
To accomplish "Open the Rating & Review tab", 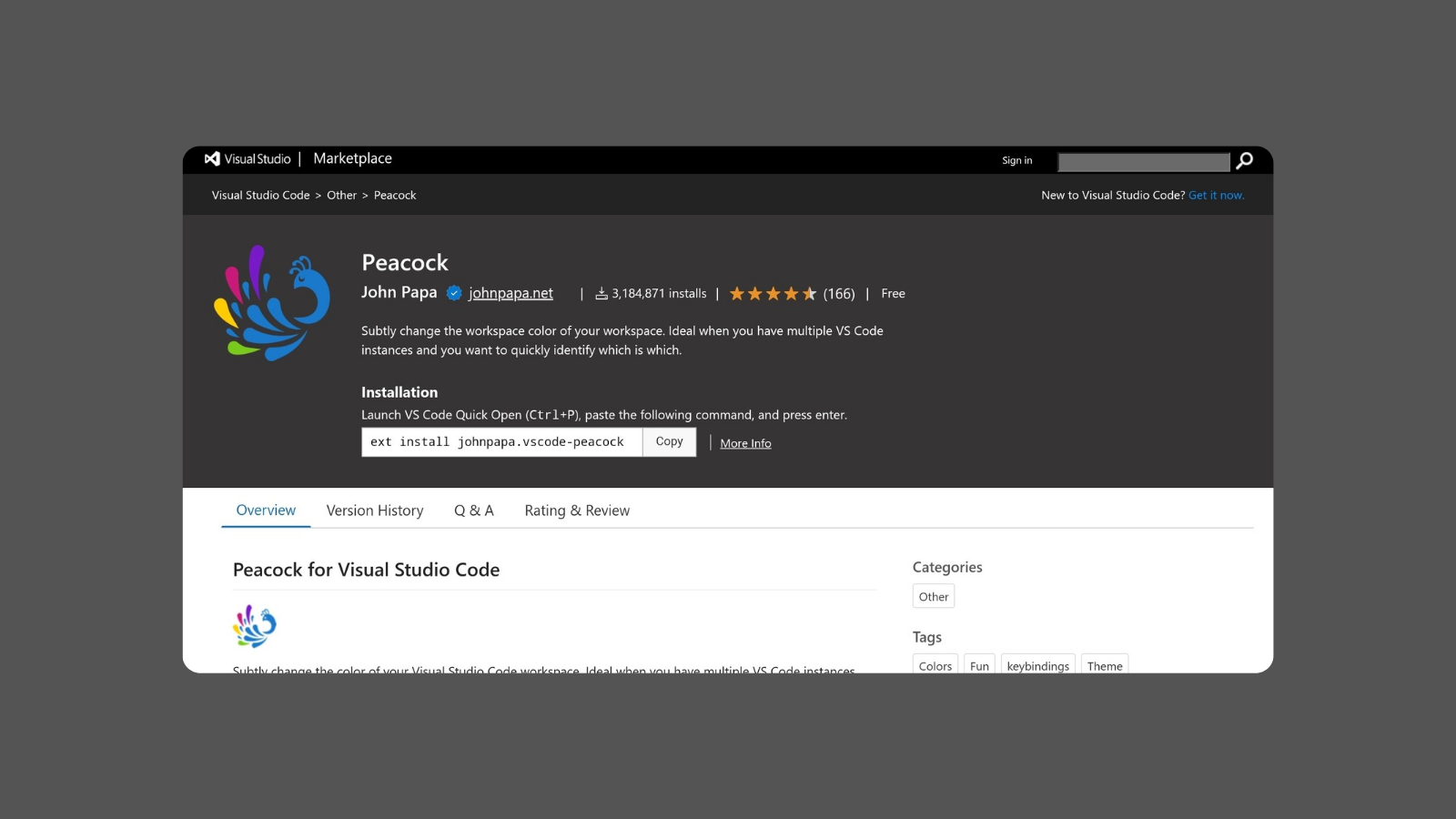I will click(577, 511).
